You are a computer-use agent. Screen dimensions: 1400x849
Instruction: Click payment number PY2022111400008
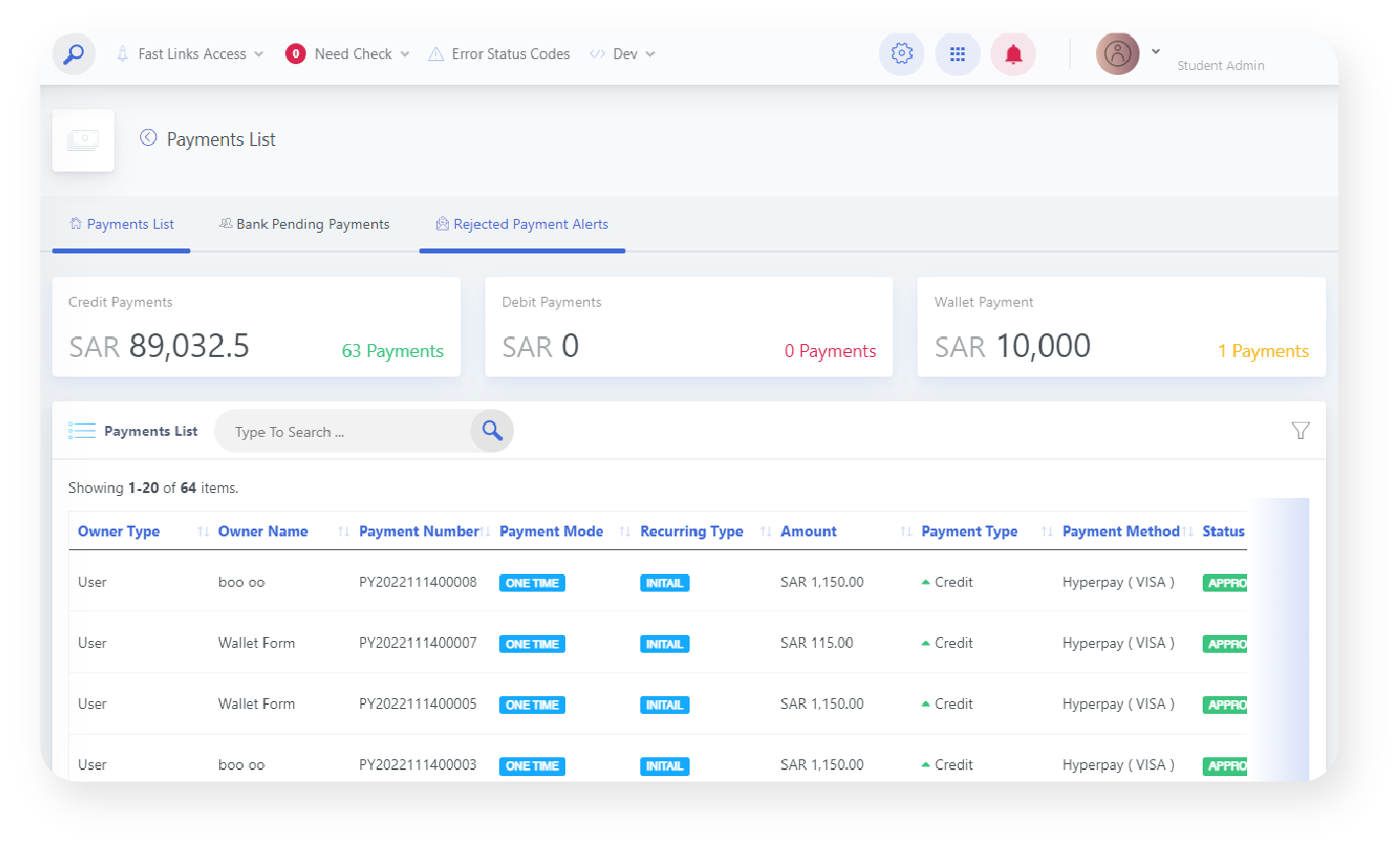(418, 582)
